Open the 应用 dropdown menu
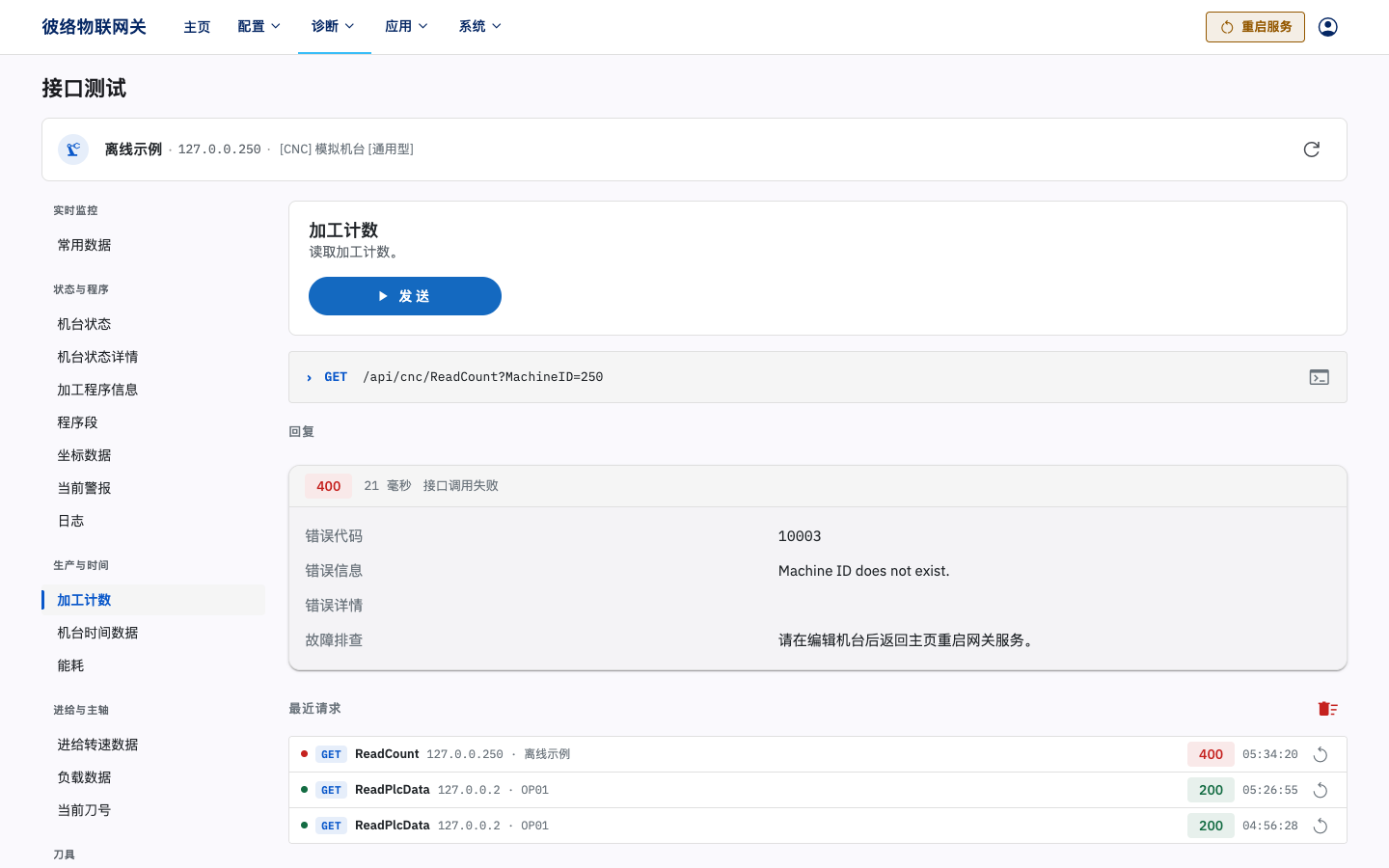This screenshot has width=1389, height=868. point(406,26)
